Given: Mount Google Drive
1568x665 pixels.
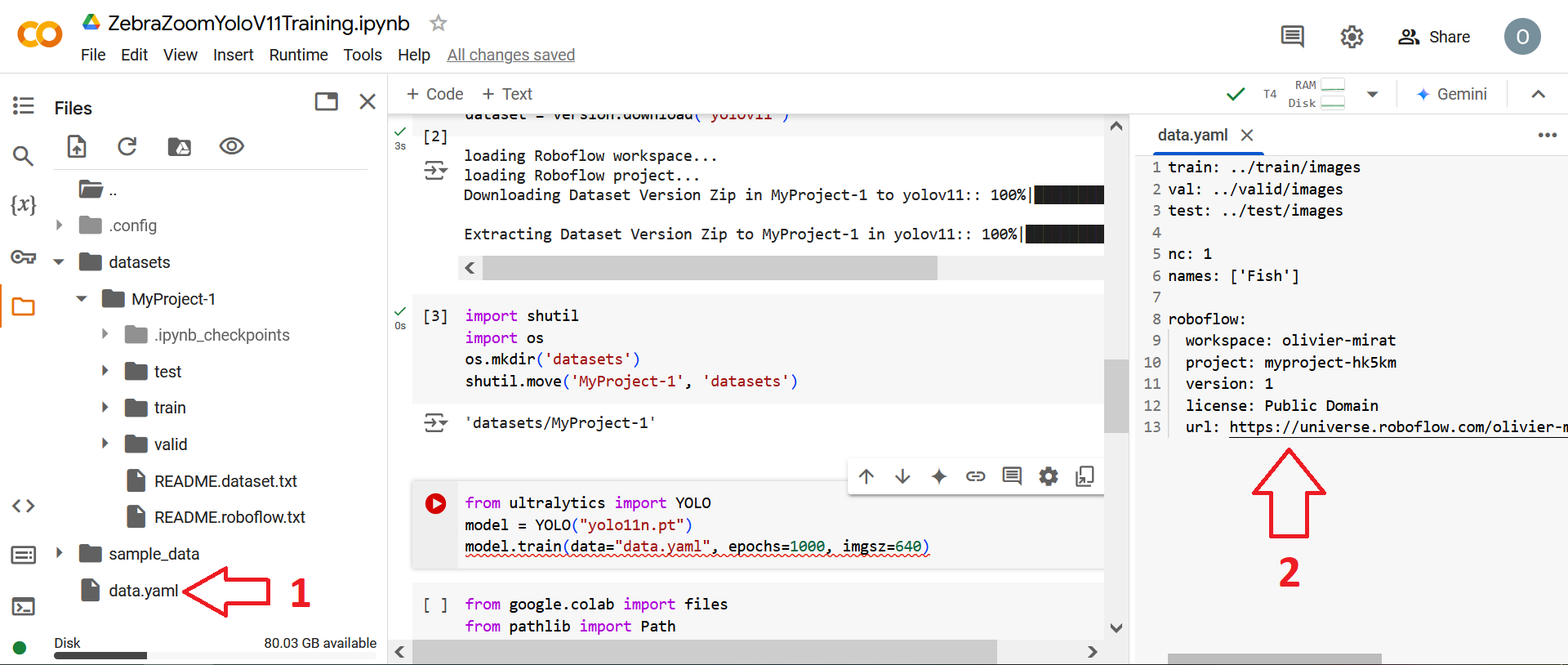Looking at the screenshot, I should [x=179, y=146].
